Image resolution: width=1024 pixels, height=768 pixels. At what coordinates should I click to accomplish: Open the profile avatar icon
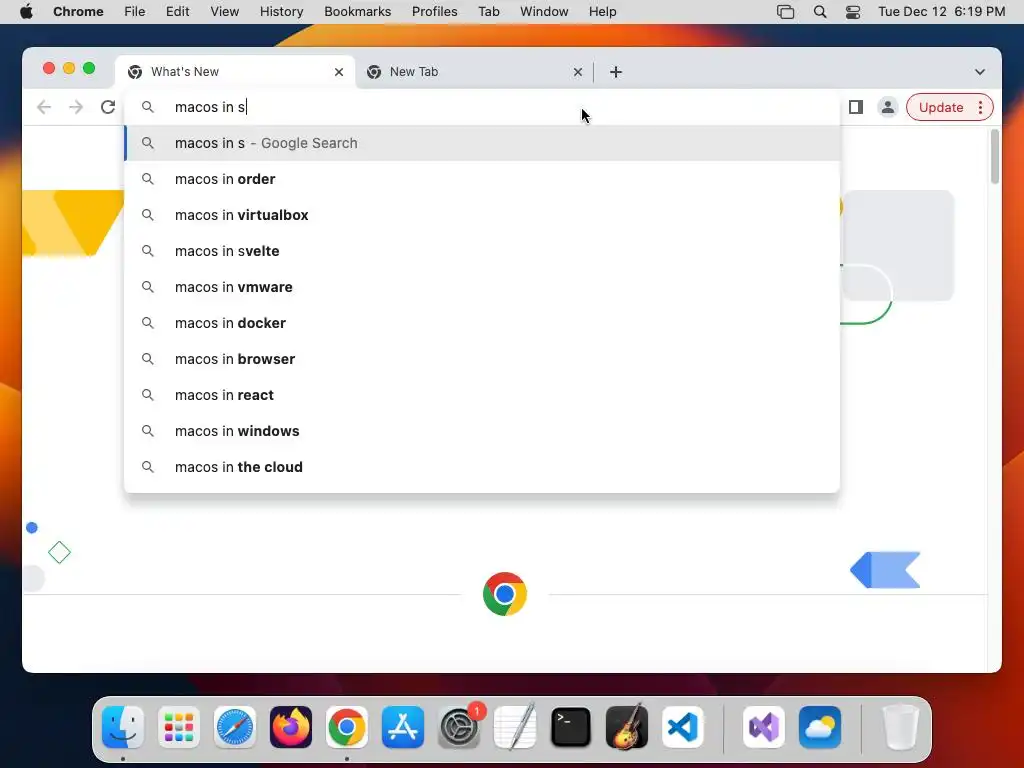click(888, 107)
